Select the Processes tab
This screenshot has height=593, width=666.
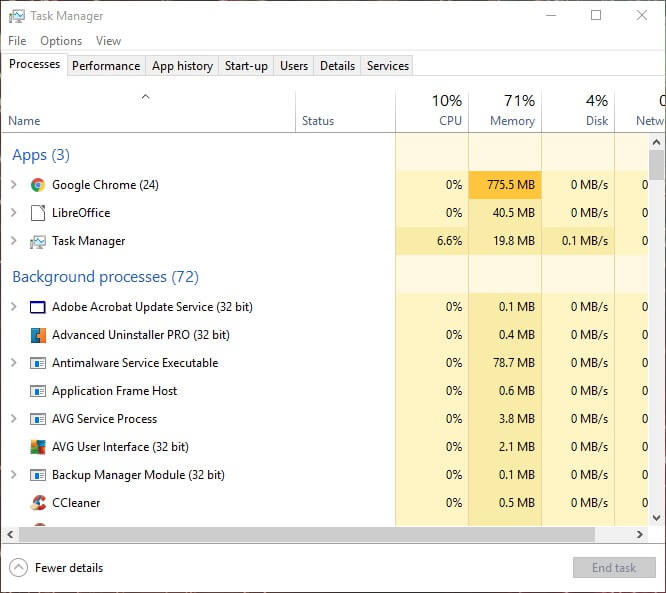point(34,65)
